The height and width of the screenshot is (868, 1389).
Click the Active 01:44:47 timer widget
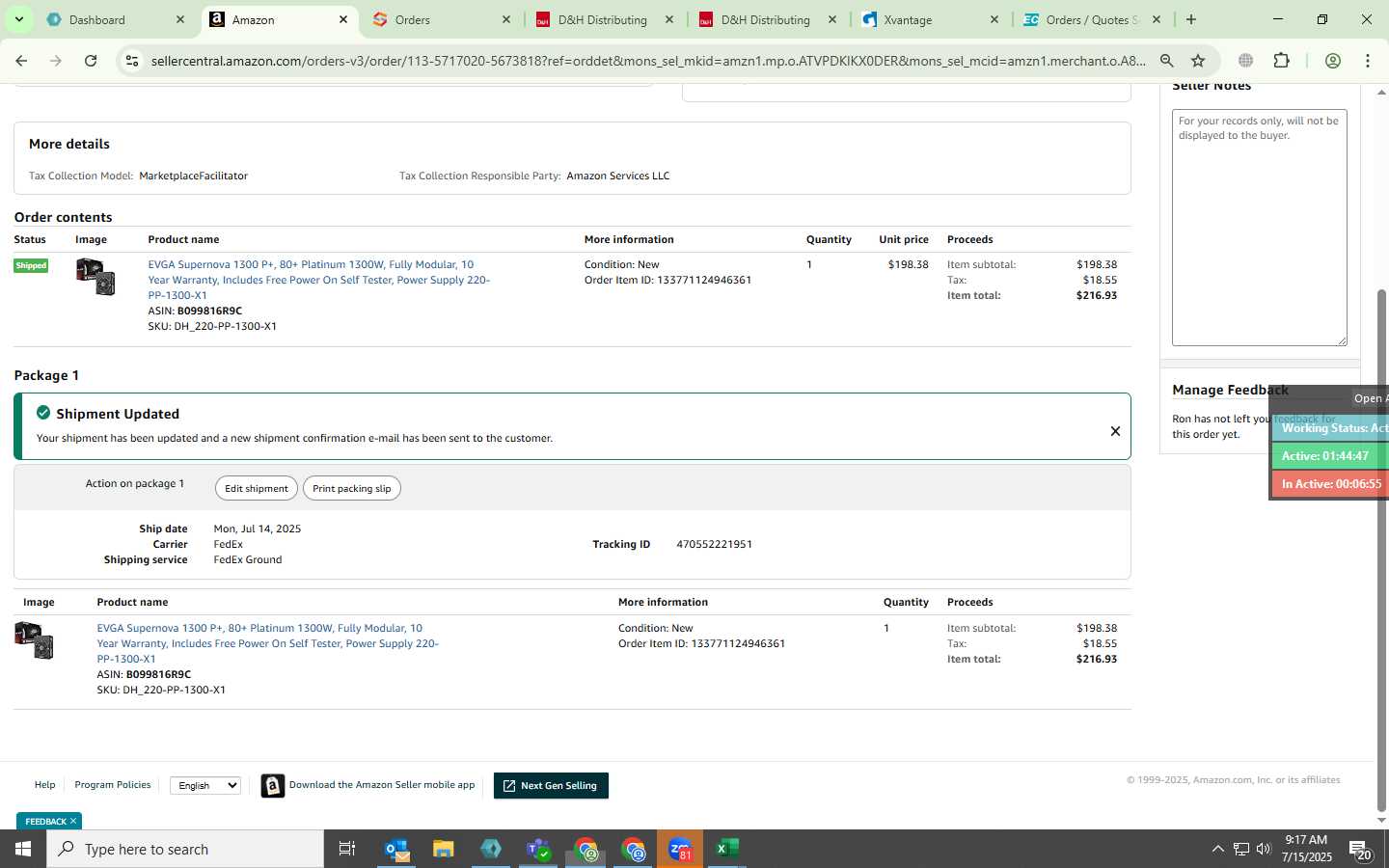click(x=1330, y=456)
